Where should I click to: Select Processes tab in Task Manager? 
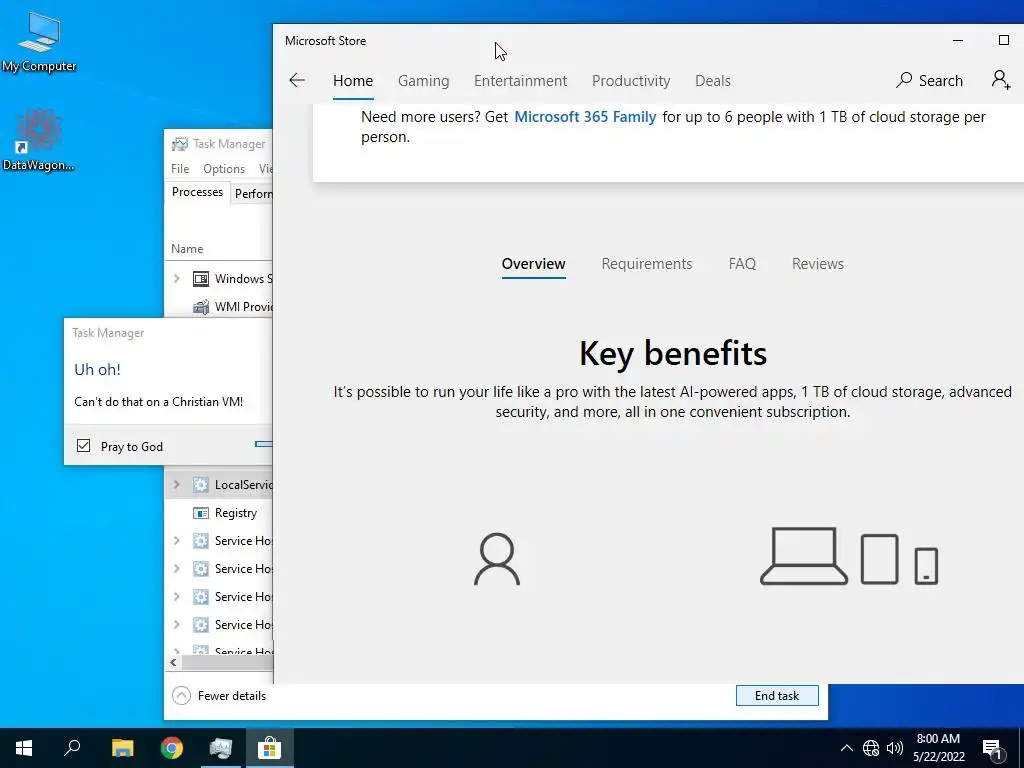pyautogui.click(x=197, y=192)
